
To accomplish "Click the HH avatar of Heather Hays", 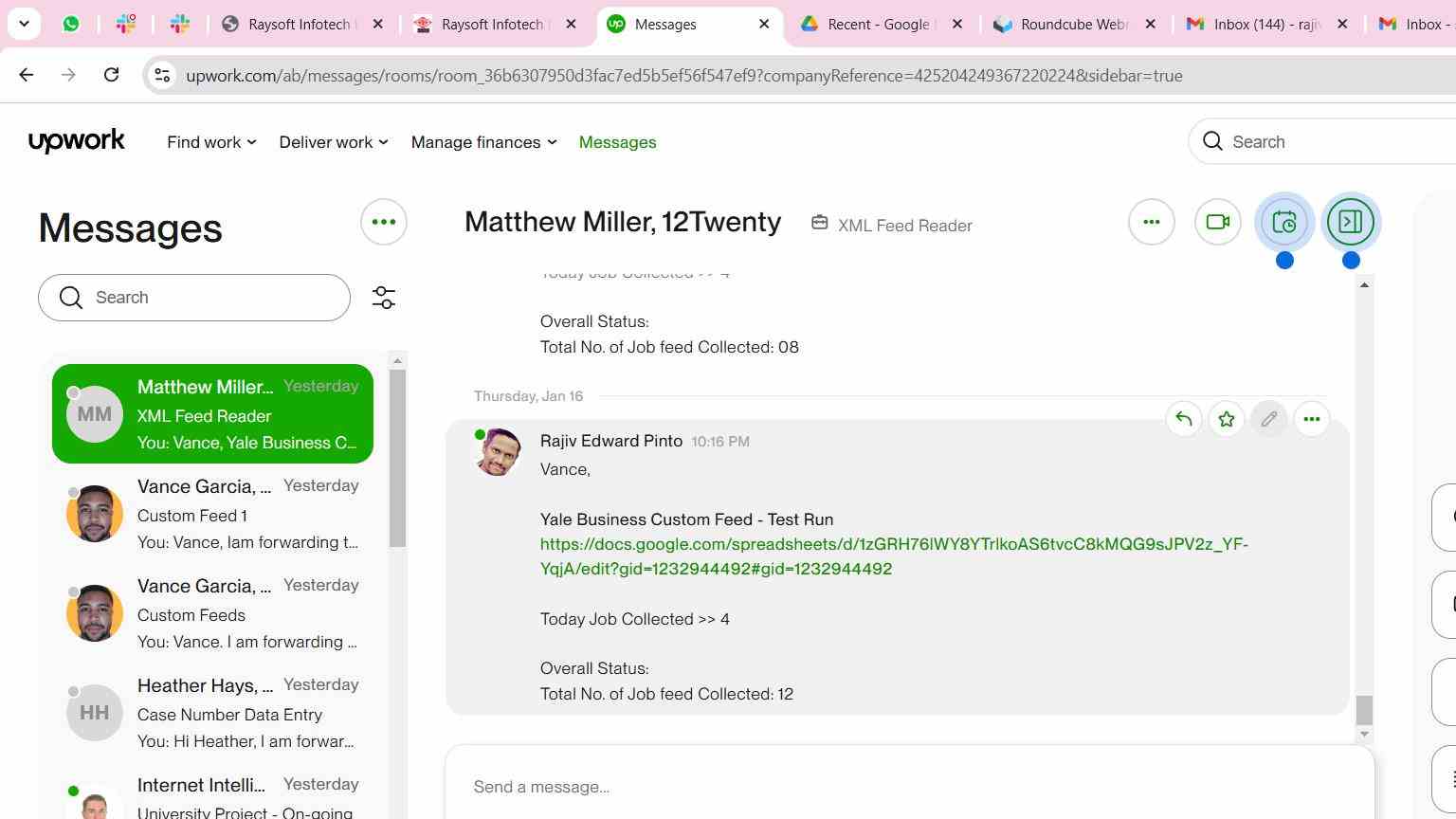I will 95,713.
